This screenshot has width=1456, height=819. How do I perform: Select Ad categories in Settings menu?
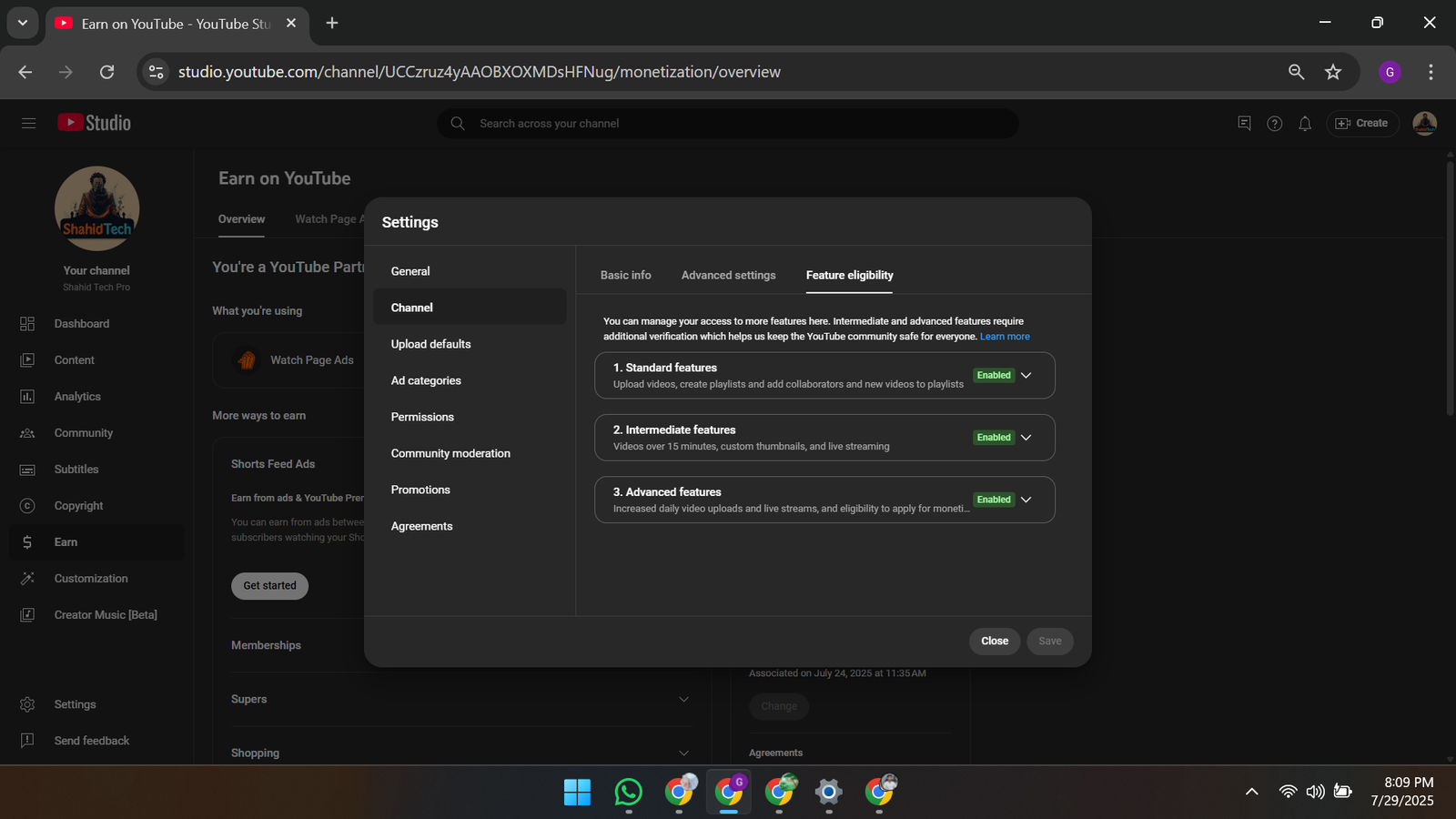tap(470, 380)
